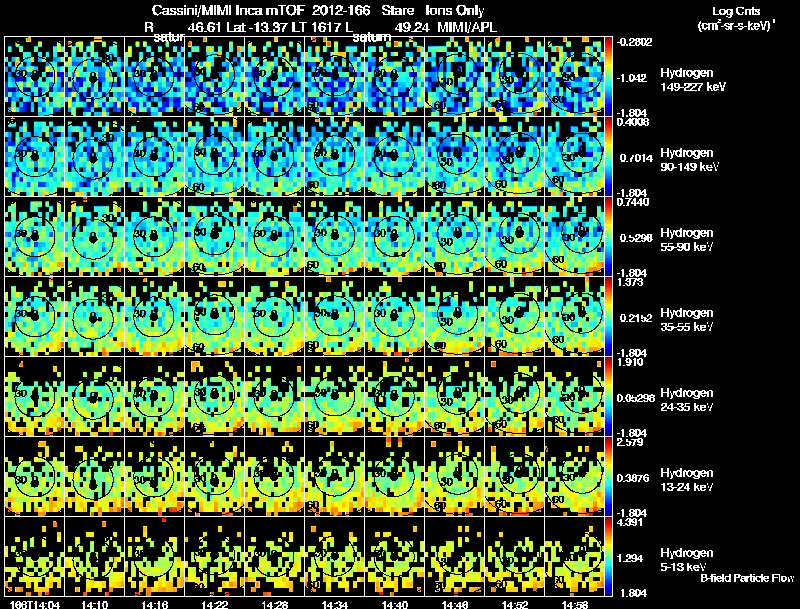Click the time axis label '14:16'
This screenshot has height=609, width=800.
click(154, 605)
